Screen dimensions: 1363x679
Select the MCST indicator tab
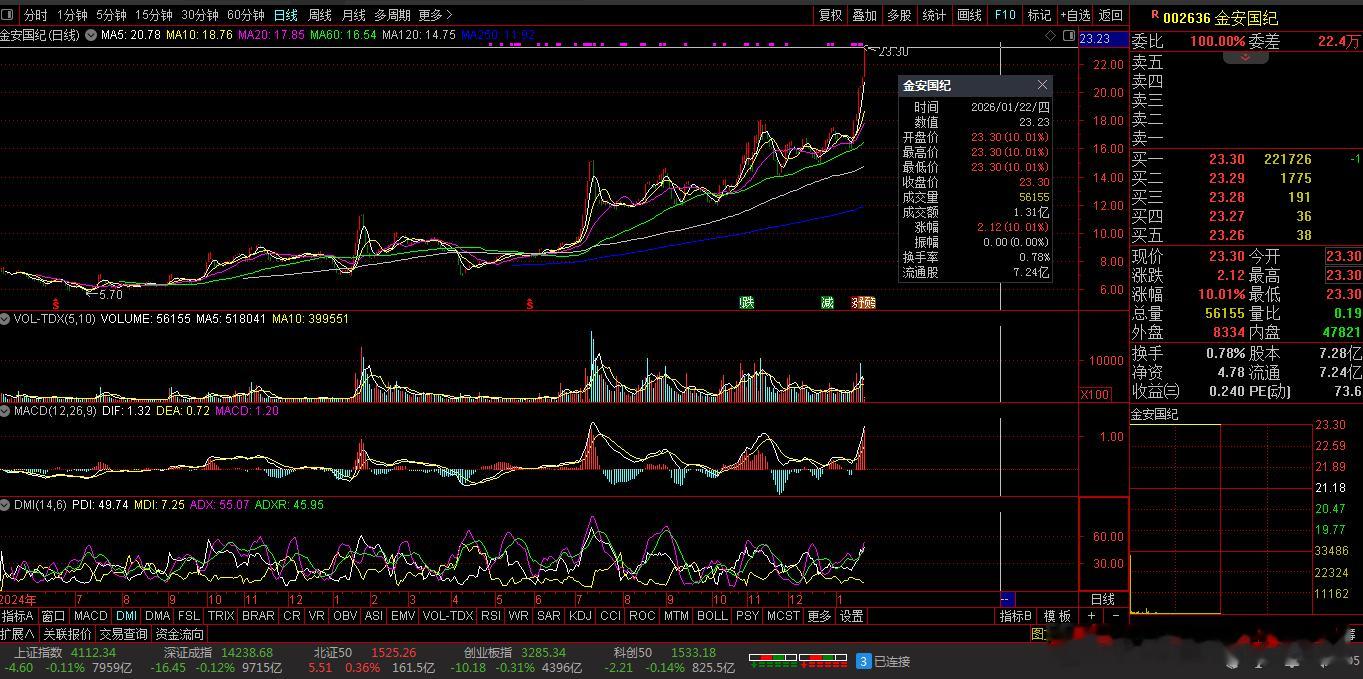(x=783, y=616)
